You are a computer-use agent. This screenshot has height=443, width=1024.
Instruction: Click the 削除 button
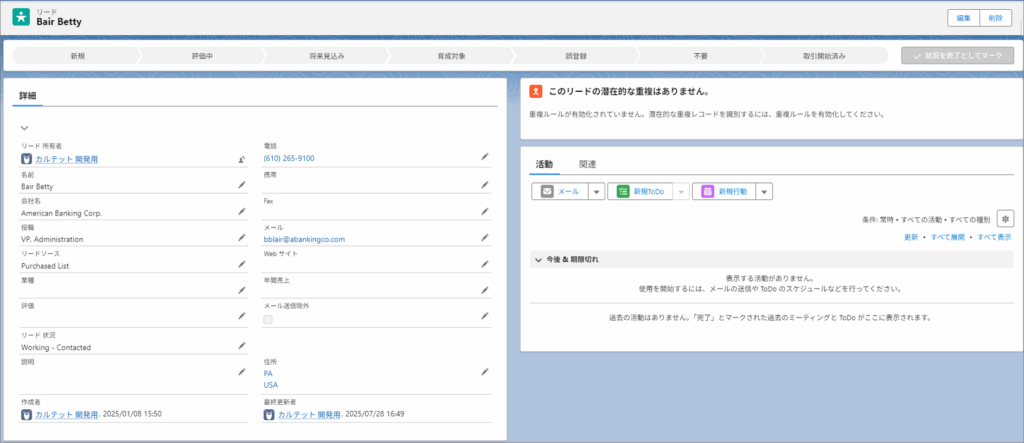point(994,18)
